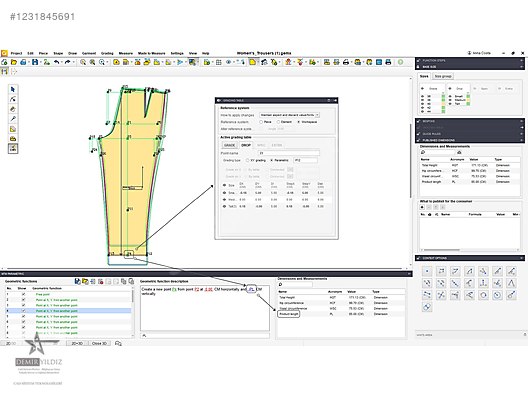Click the single point tool in Context Options
528x396 pixels.
pyautogui.click(x=427, y=271)
